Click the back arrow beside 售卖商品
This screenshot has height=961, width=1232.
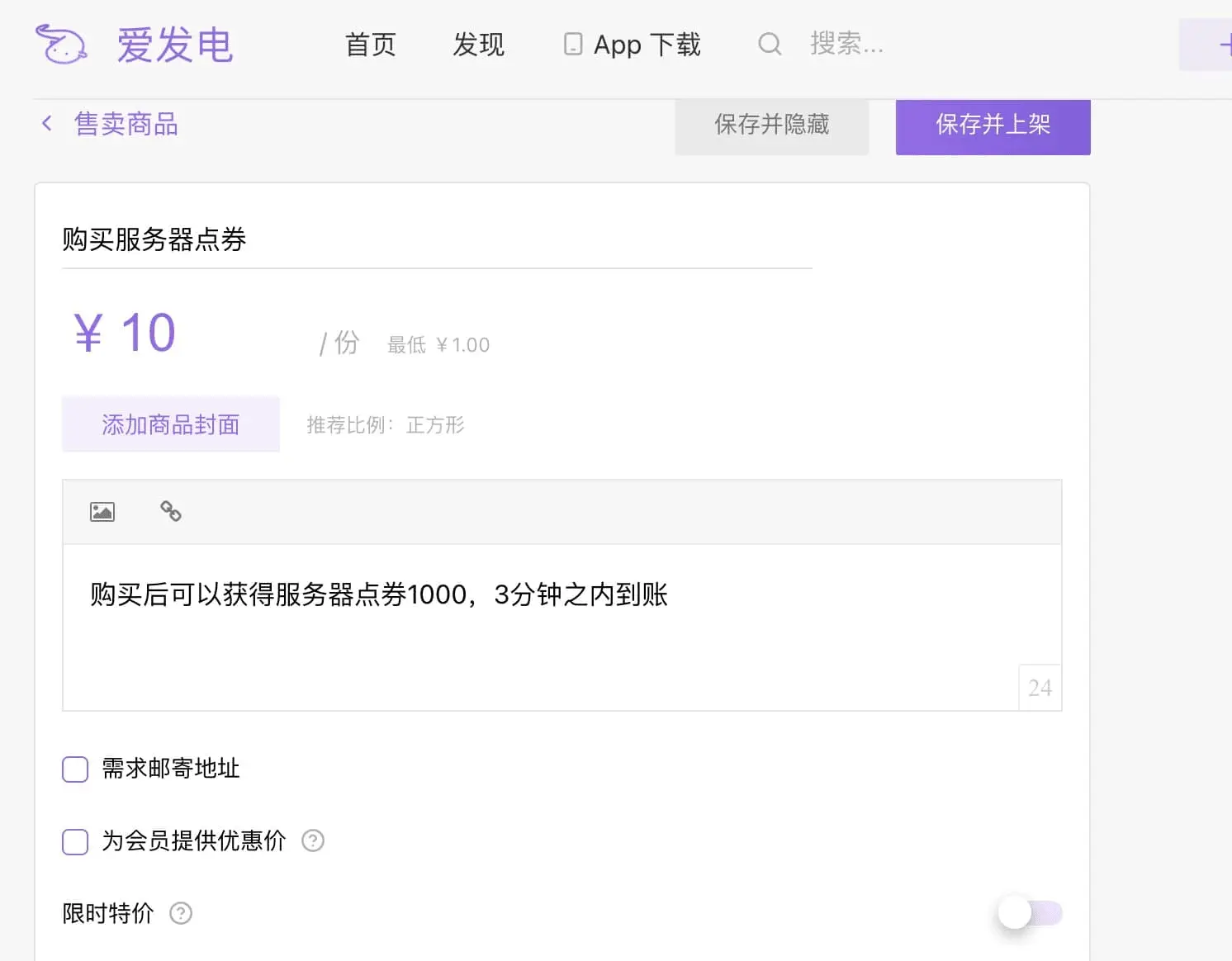click(47, 124)
